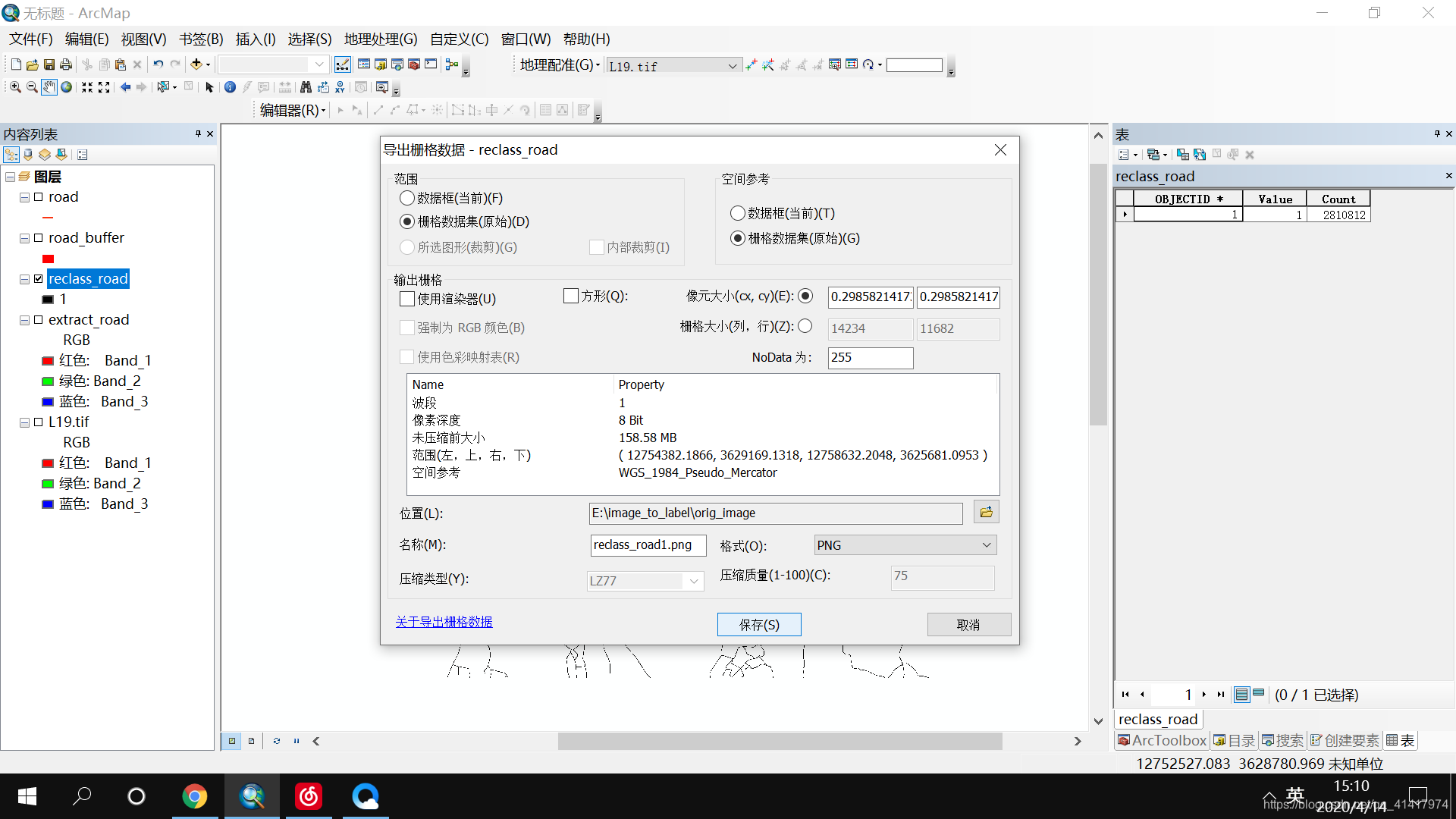Click the Full Extent globe icon
The image size is (1456, 819).
[67, 87]
